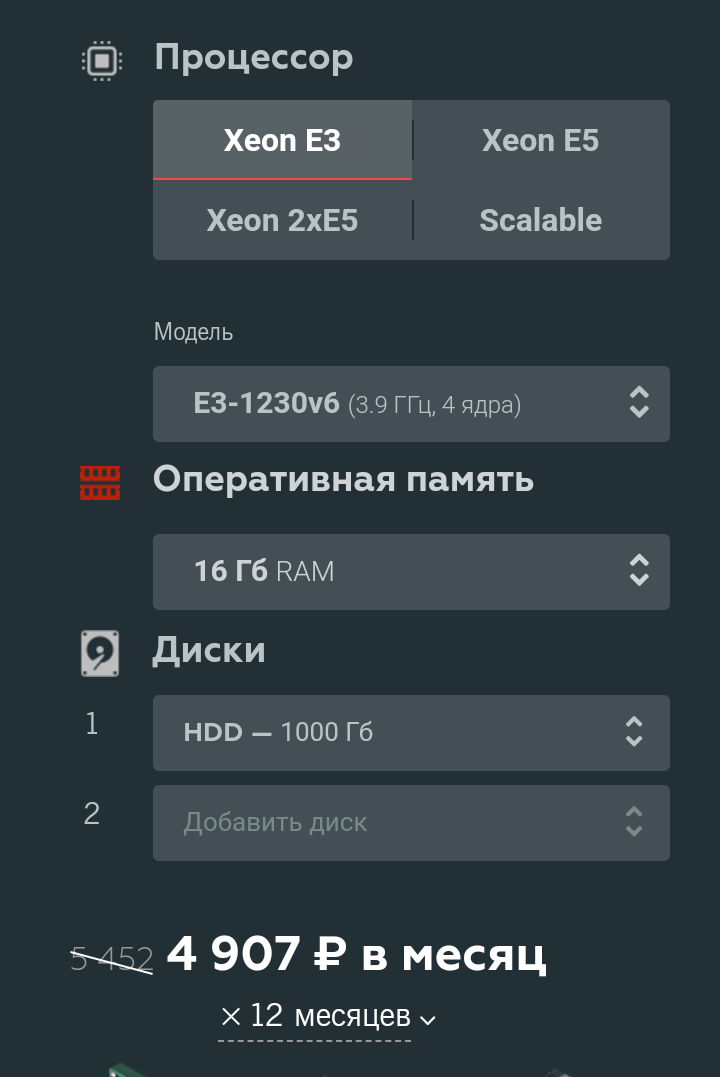Click the up-down arrows in the 16 Гб RAM field
This screenshot has width=720, height=1077.
click(640, 570)
